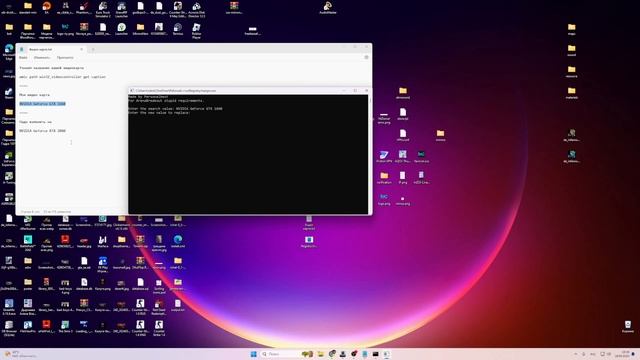Open the Steam desktop shortcut

(x=9, y=93)
